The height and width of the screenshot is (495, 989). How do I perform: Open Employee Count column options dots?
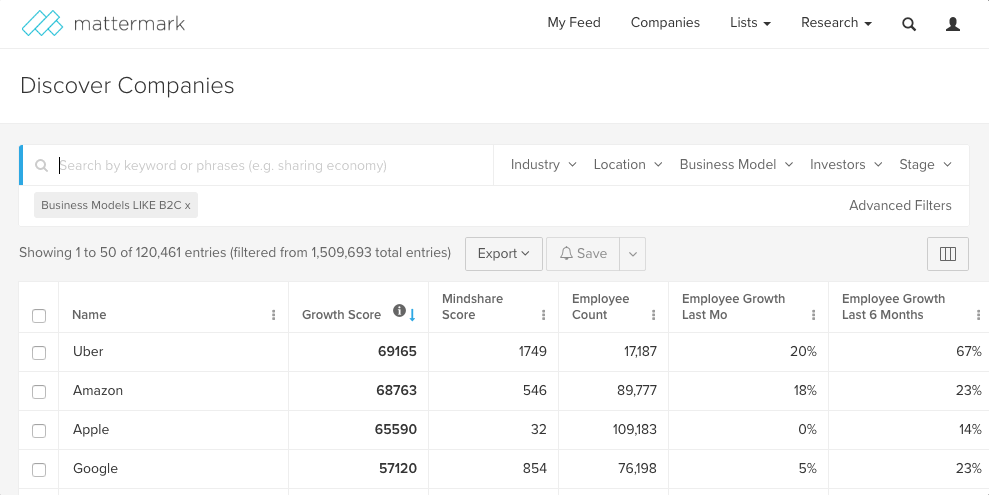(x=653, y=315)
